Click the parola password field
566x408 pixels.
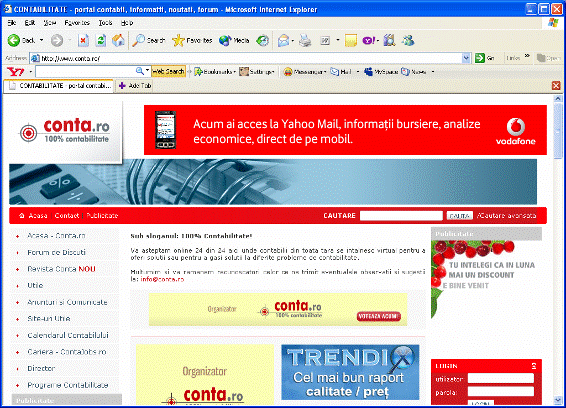coord(501,392)
